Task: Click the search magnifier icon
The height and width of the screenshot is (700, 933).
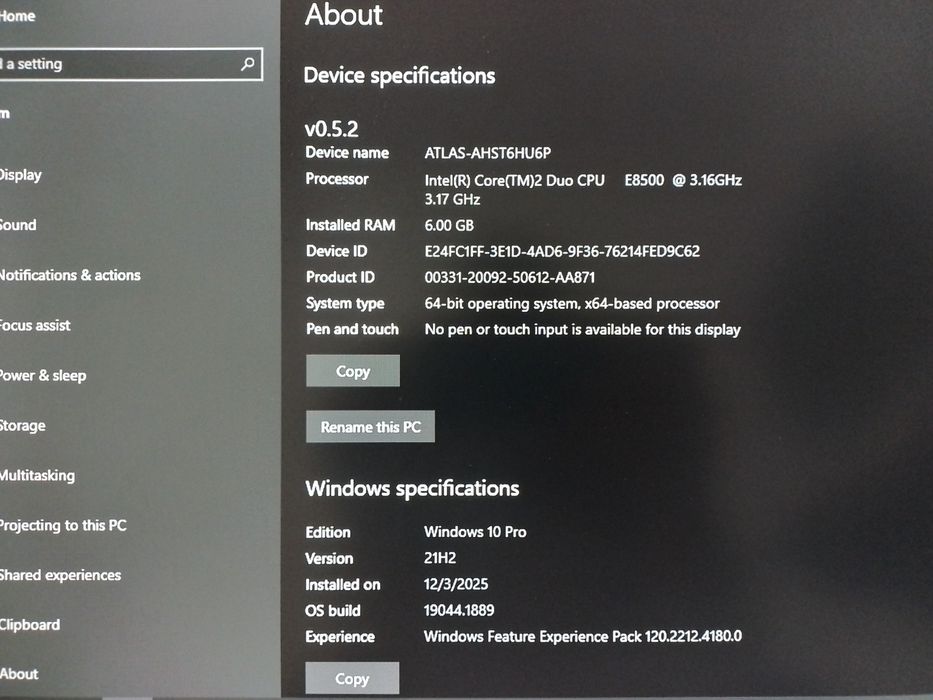Action: pyautogui.click(x=248, y=64)
